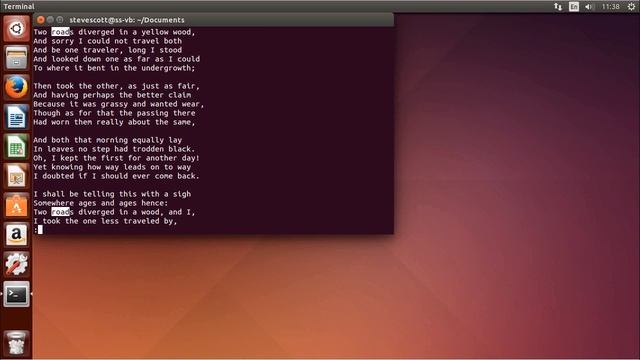The height and width of the screenshot is (360, 640).
Task: Click highlighted 'road' in first line
Action: pos(60,32)
